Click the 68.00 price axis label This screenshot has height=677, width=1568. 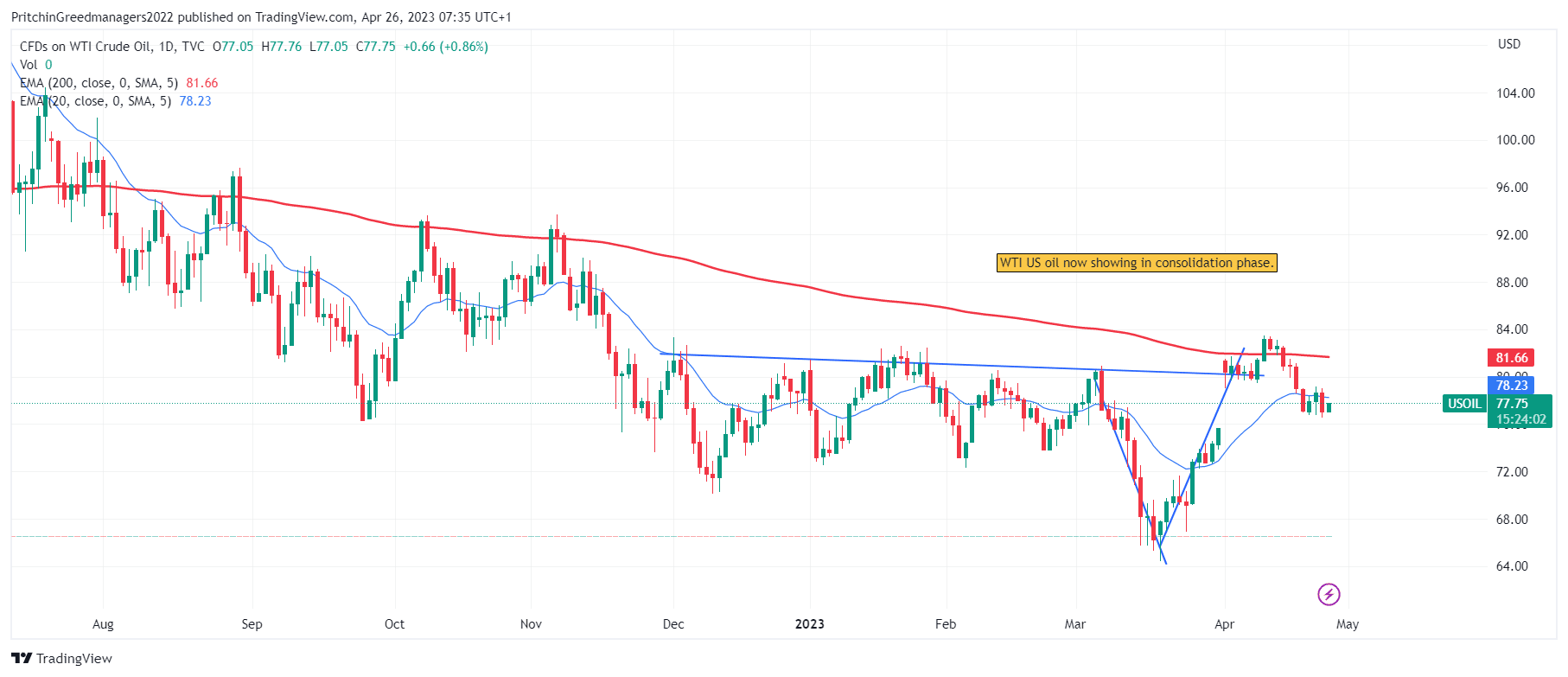pyautogui.click(x=1512, y=520)
